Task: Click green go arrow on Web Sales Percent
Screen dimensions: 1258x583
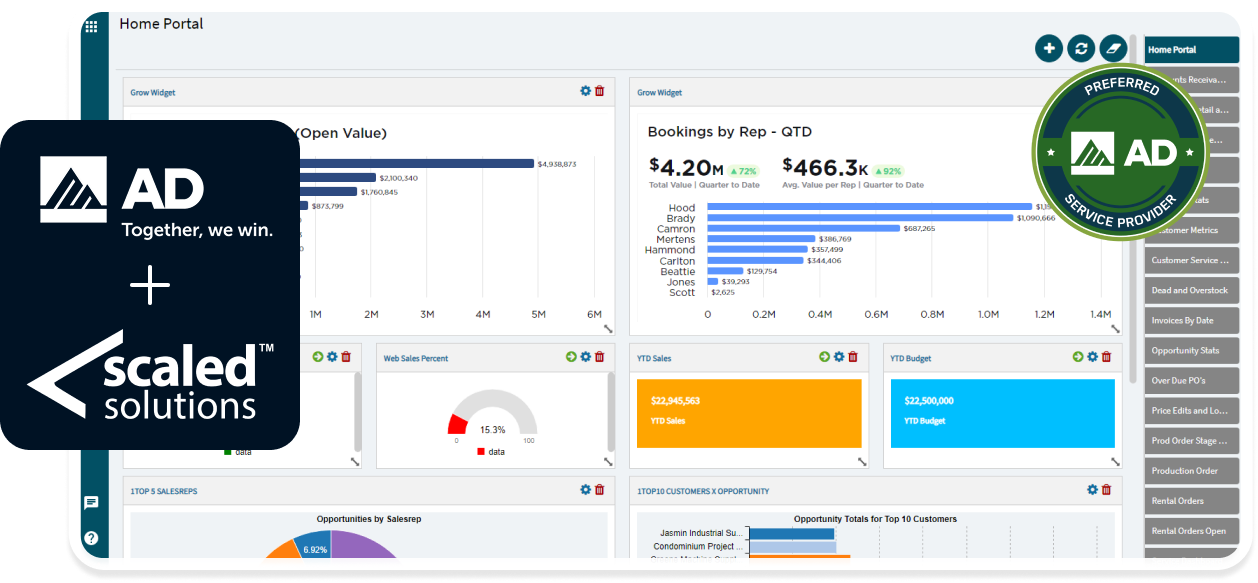Action: click(x=571, y=356)
